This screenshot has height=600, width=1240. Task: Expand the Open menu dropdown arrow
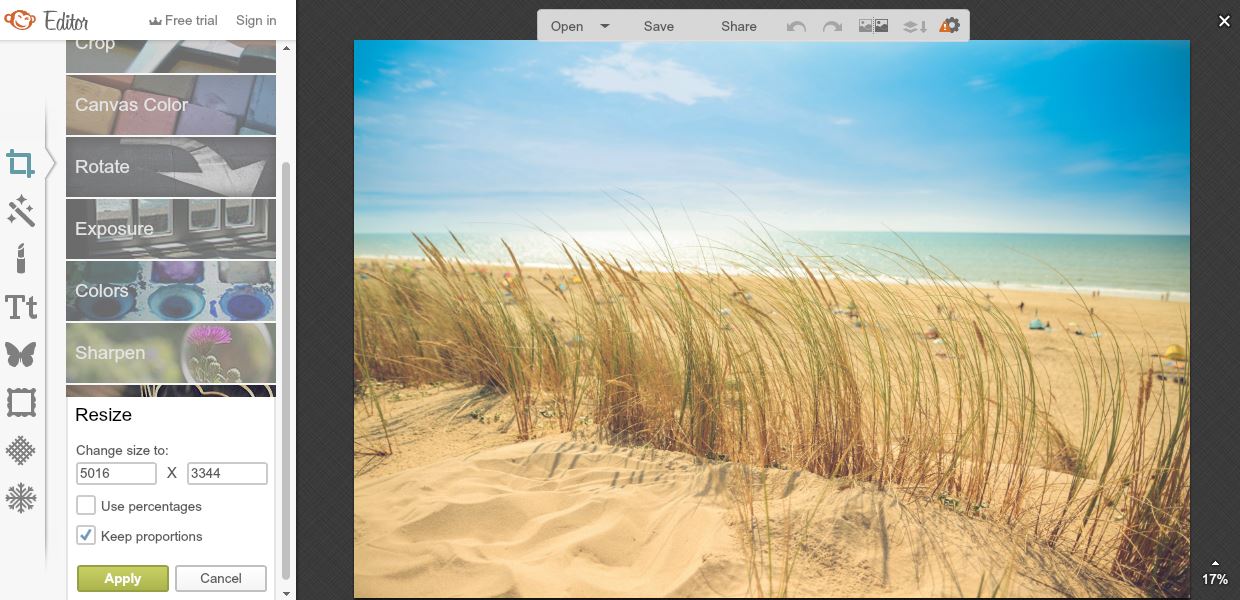point(605,26)
